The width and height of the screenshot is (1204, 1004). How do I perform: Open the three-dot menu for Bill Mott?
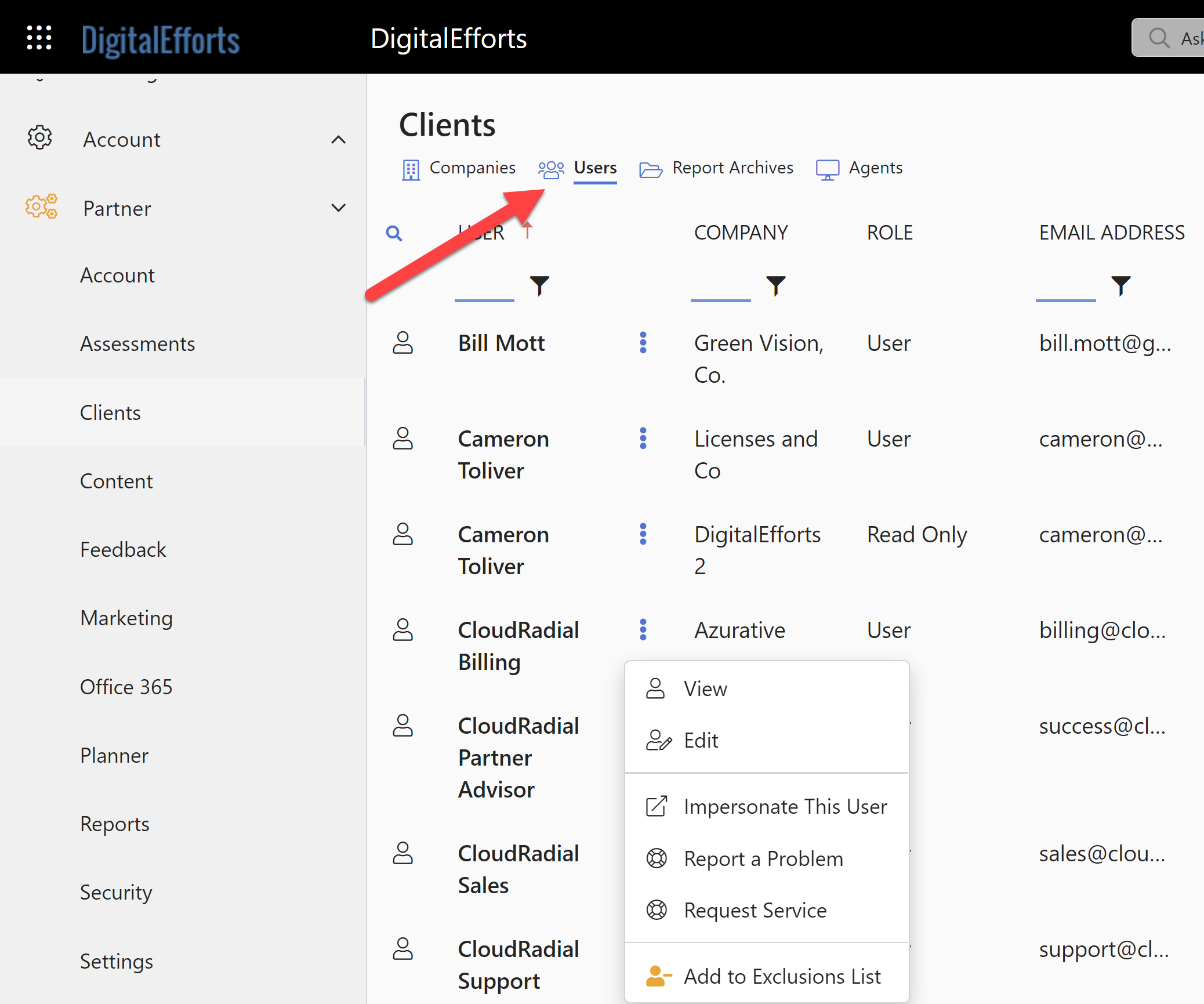pos(643,343)
